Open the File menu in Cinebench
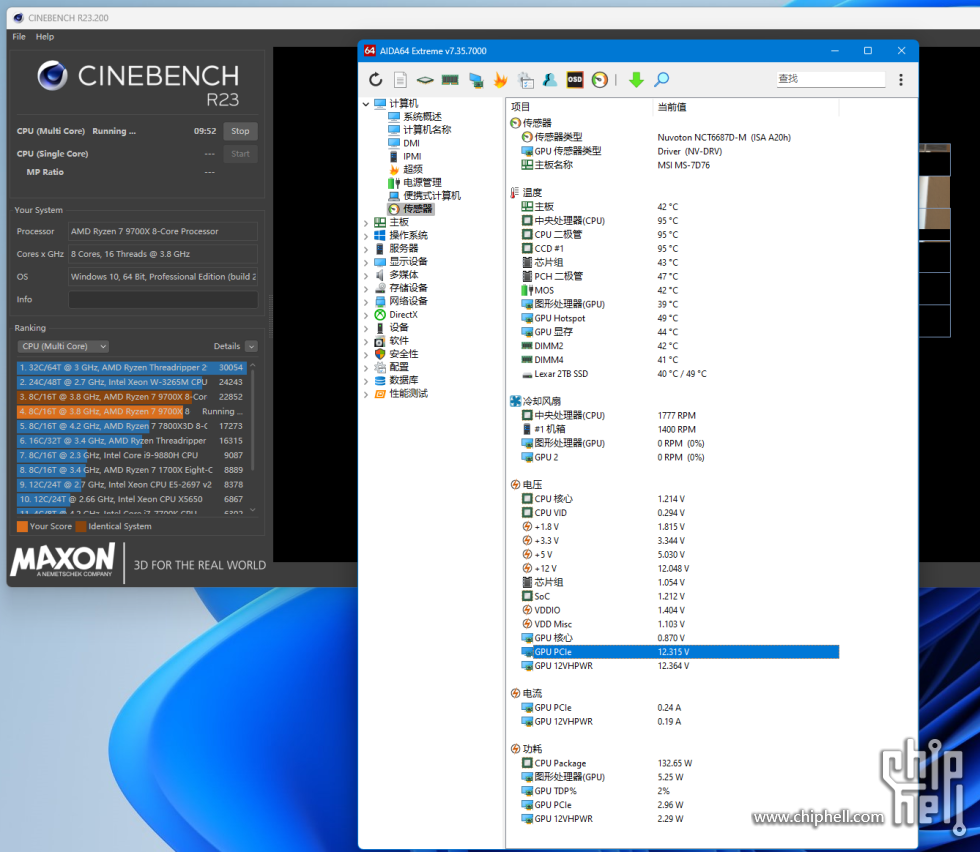Image resolution: width=980 pixels, height=852 pixels. point(19,37)
